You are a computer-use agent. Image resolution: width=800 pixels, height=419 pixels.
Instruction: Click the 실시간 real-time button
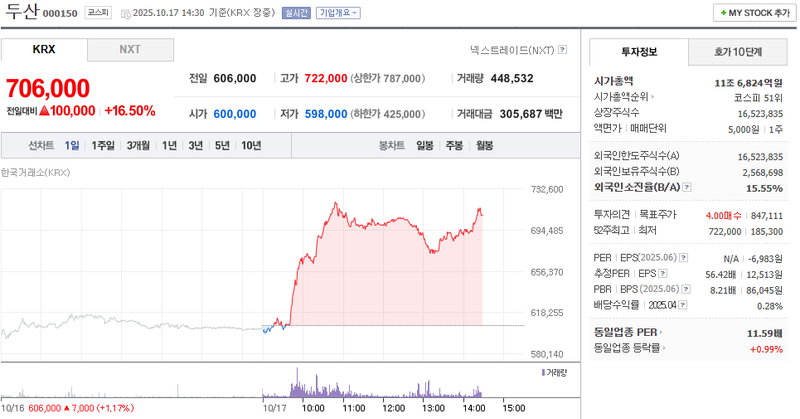point(297,13)
